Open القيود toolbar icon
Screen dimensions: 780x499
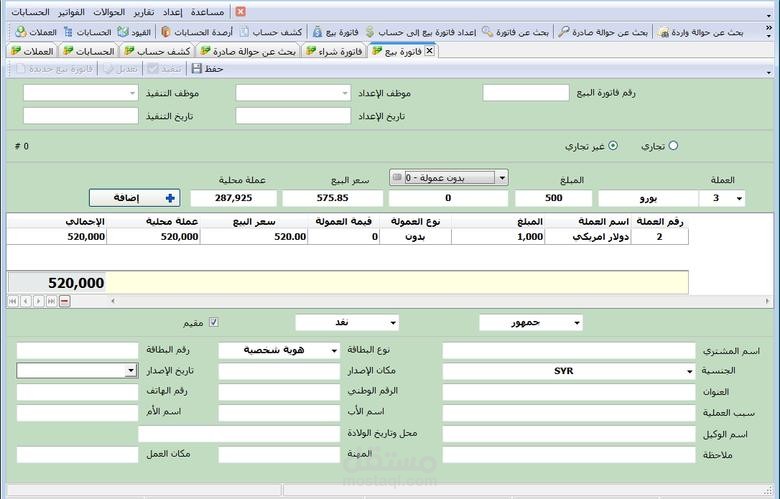pyautogui.click(x=123, y=32)
